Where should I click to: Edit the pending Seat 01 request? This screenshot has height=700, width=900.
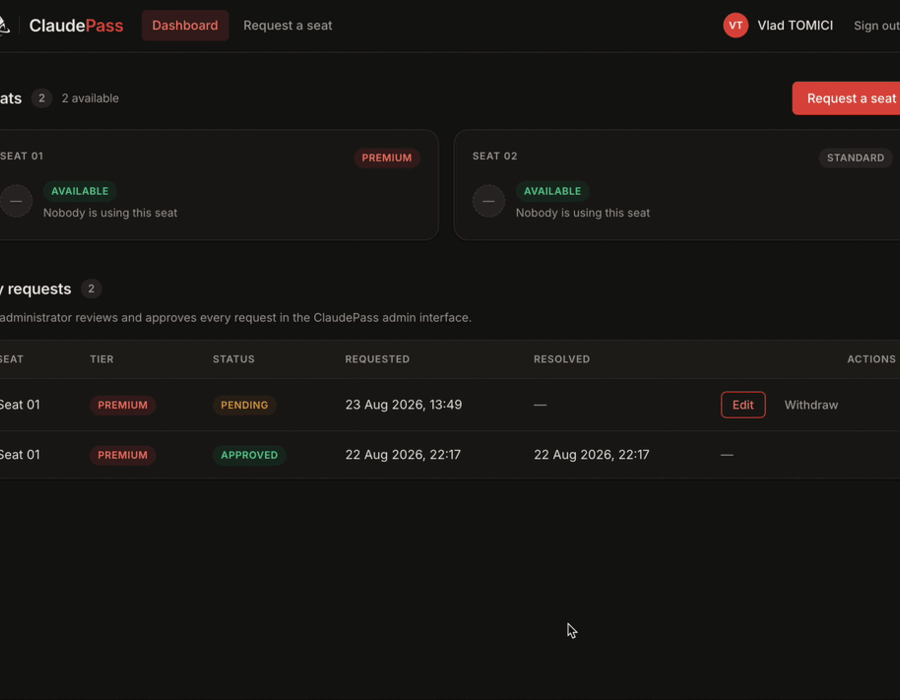[x=743, y=405]
